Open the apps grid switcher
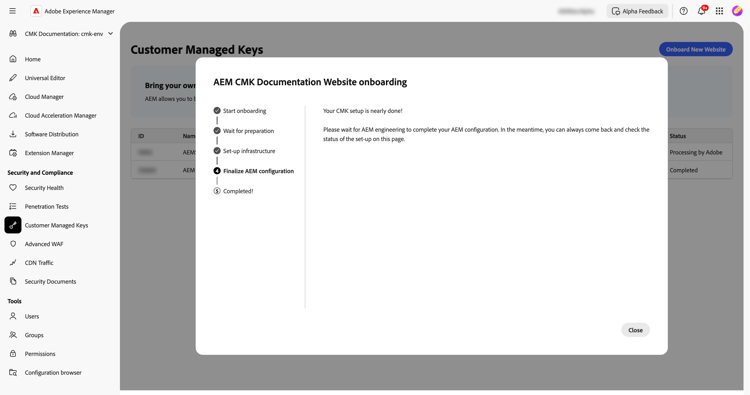 click(x=719, y=11)
